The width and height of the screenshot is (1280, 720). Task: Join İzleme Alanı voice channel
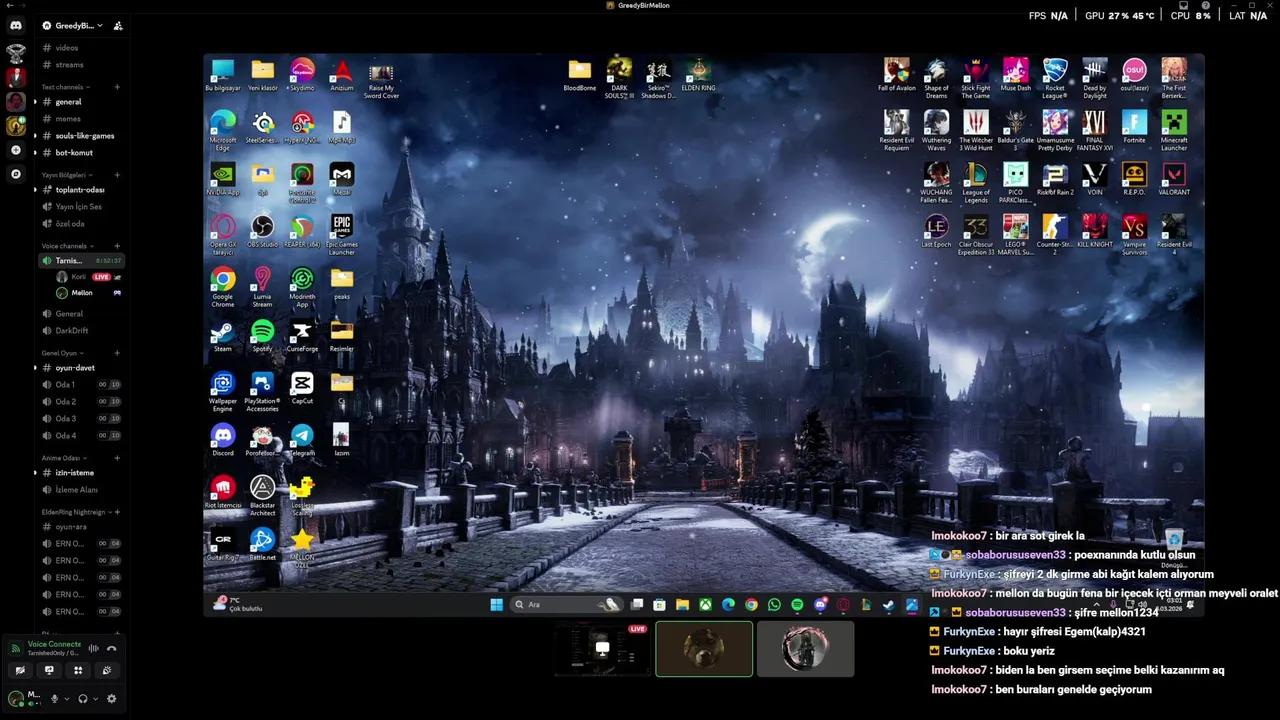click(80, 490)
